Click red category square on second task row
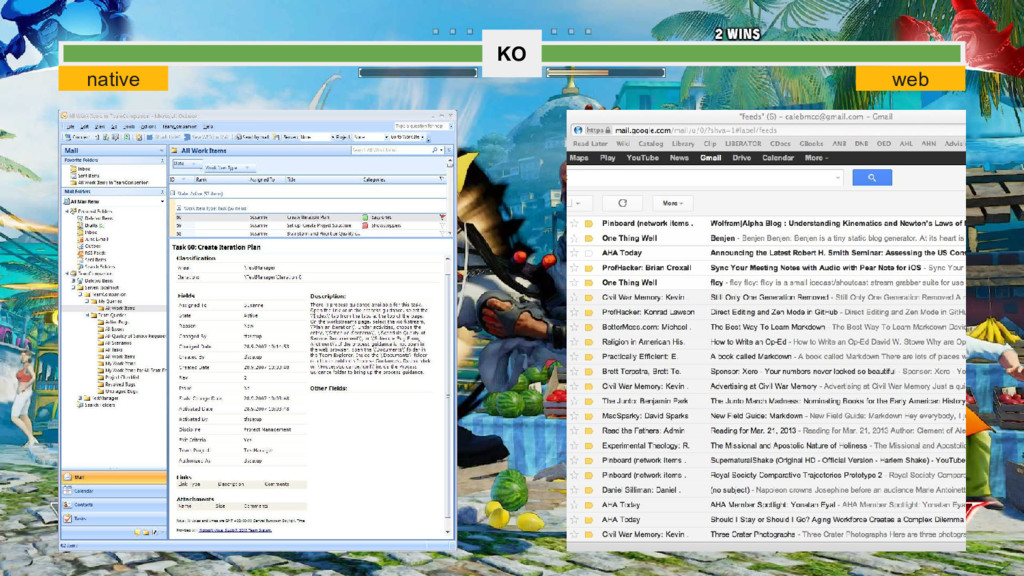 365,226
